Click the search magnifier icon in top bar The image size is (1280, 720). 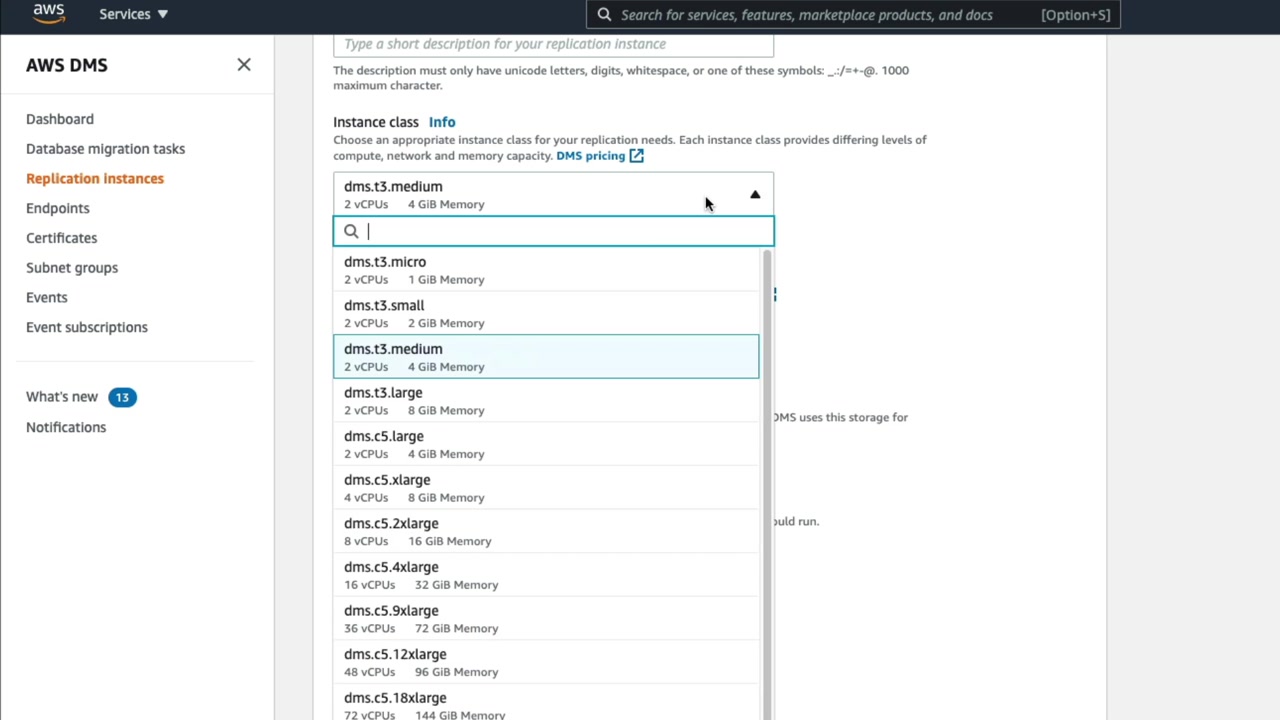(604, 15)
